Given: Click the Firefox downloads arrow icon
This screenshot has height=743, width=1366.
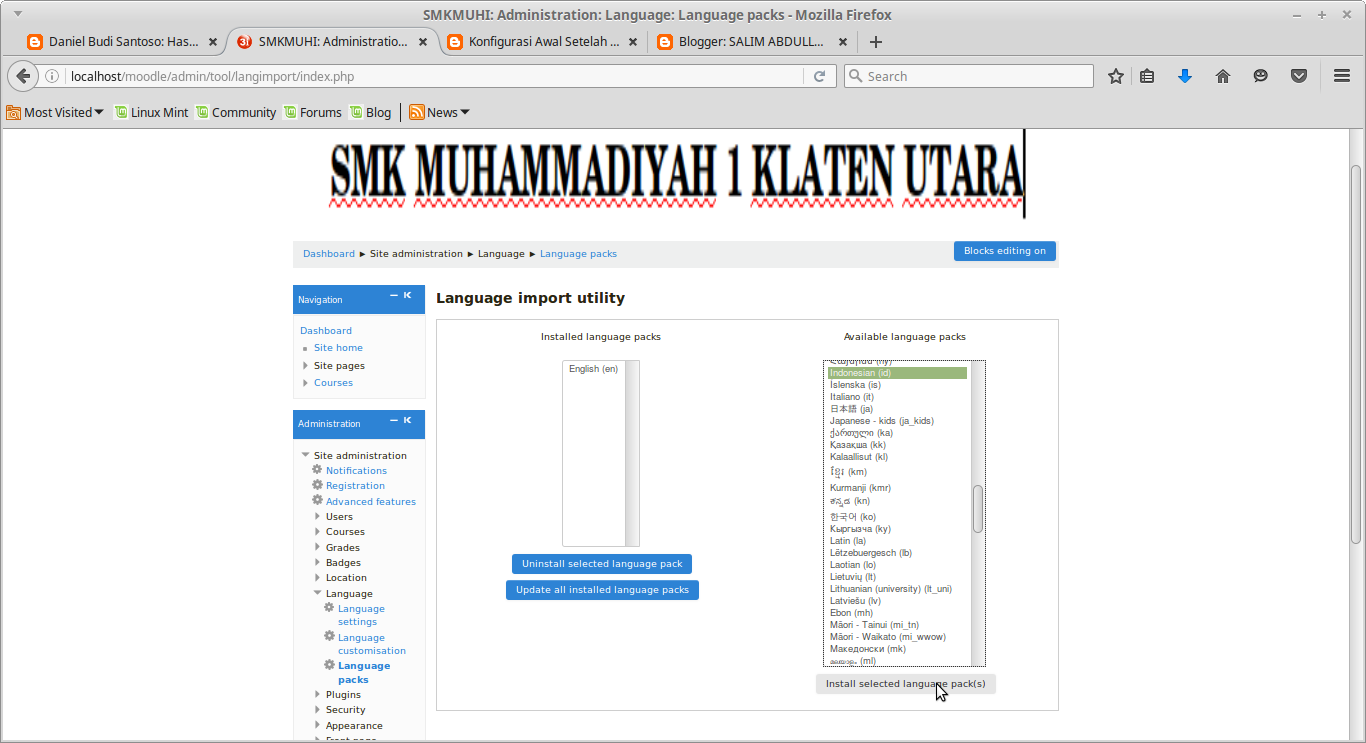Looking at the screenshot, I should coord(1184,75).
